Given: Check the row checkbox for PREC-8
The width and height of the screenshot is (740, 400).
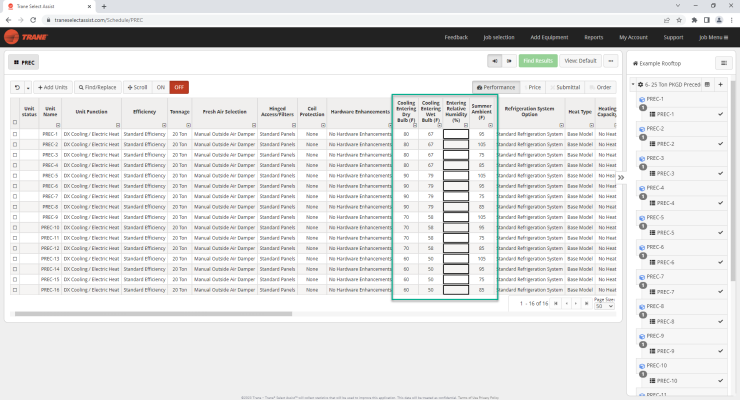Looking at the screenshot, I should click(15, 207).
